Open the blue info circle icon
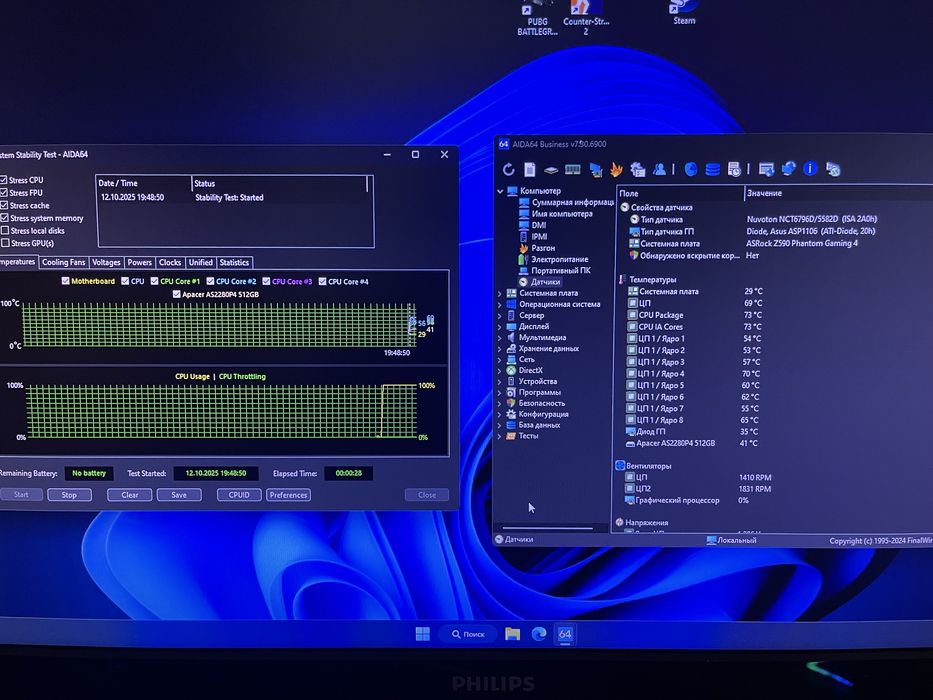This screenshot has height=700, width=933. pyautogui.click(x=810, y=169)
